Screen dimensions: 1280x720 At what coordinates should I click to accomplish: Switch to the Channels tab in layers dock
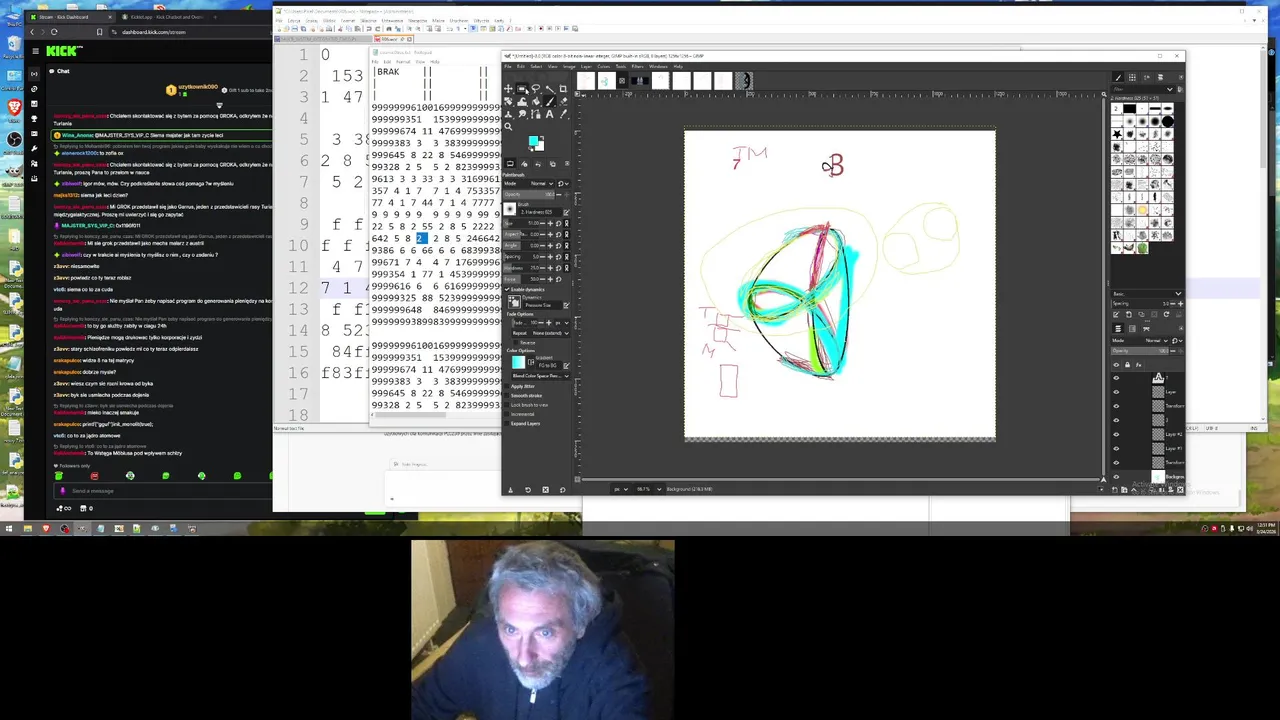[x=1132, y=328]
